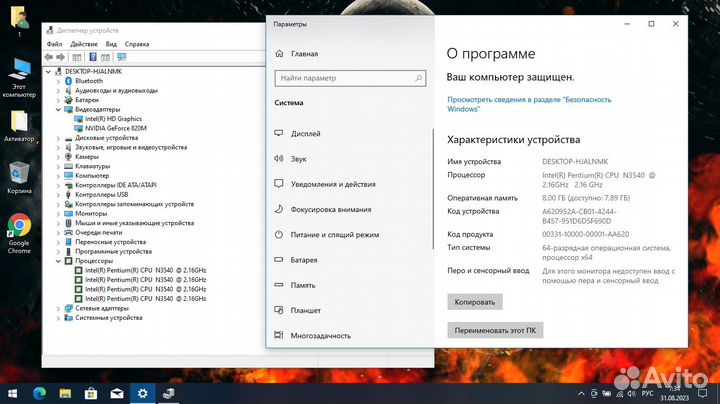Select NVIDIA GeForce 820M adapter
Image resolution: width=720 pixels, height=404 pixels.
[x=115, y=129]
